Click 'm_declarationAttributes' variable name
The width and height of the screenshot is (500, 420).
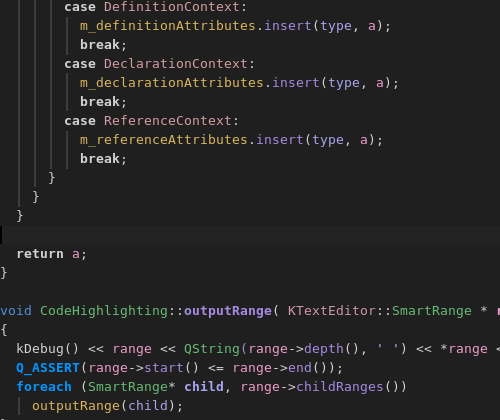click(x=172, y=83)
